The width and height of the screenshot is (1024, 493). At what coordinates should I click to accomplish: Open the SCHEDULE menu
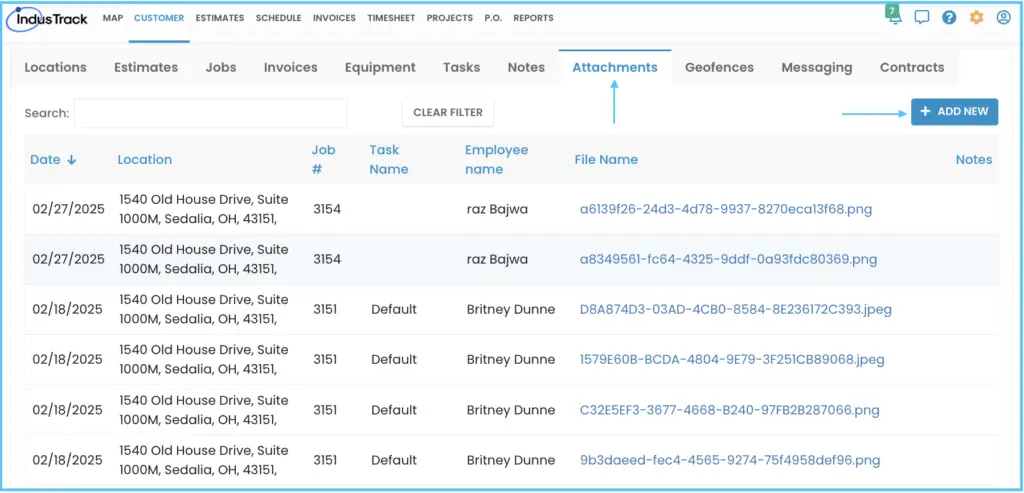(x=278, y=18)
